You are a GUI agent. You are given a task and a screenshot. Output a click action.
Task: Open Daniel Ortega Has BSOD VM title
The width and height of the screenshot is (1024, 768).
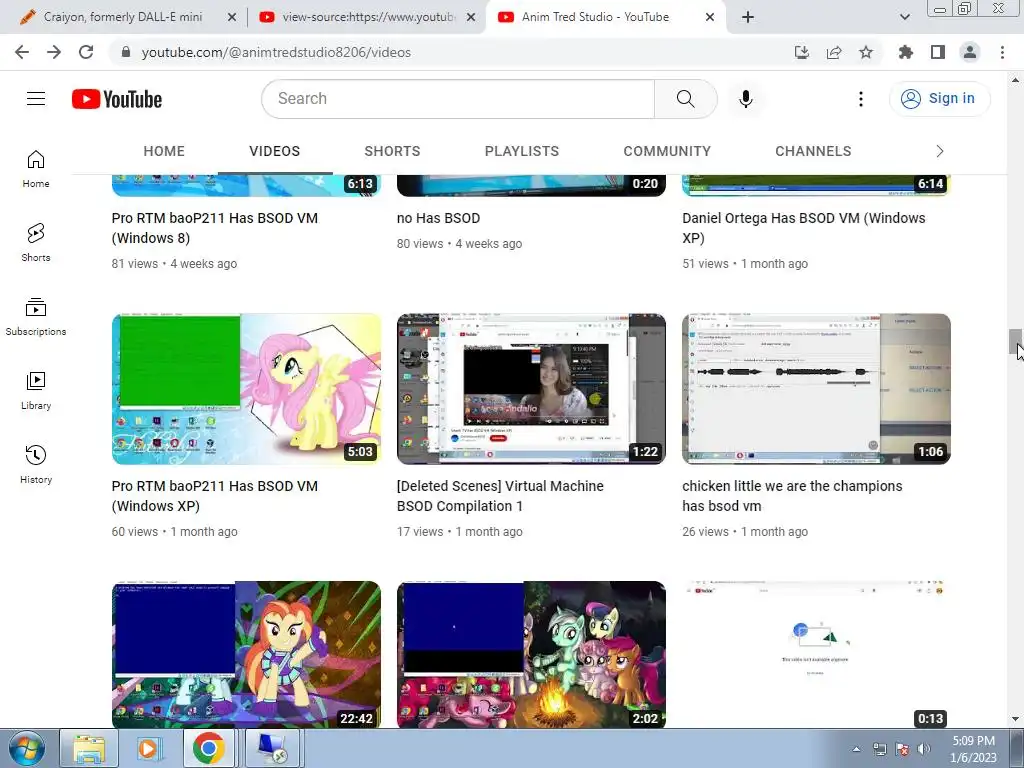pyautogui.click(x=804, y=228)
